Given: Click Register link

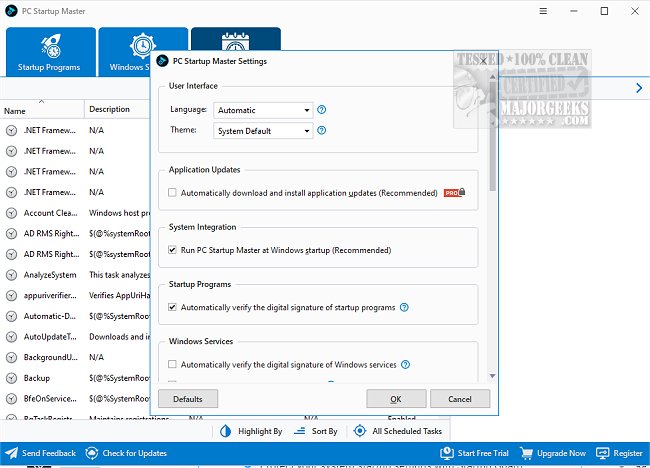Looking at the screenshot, I should pos(628,453).
